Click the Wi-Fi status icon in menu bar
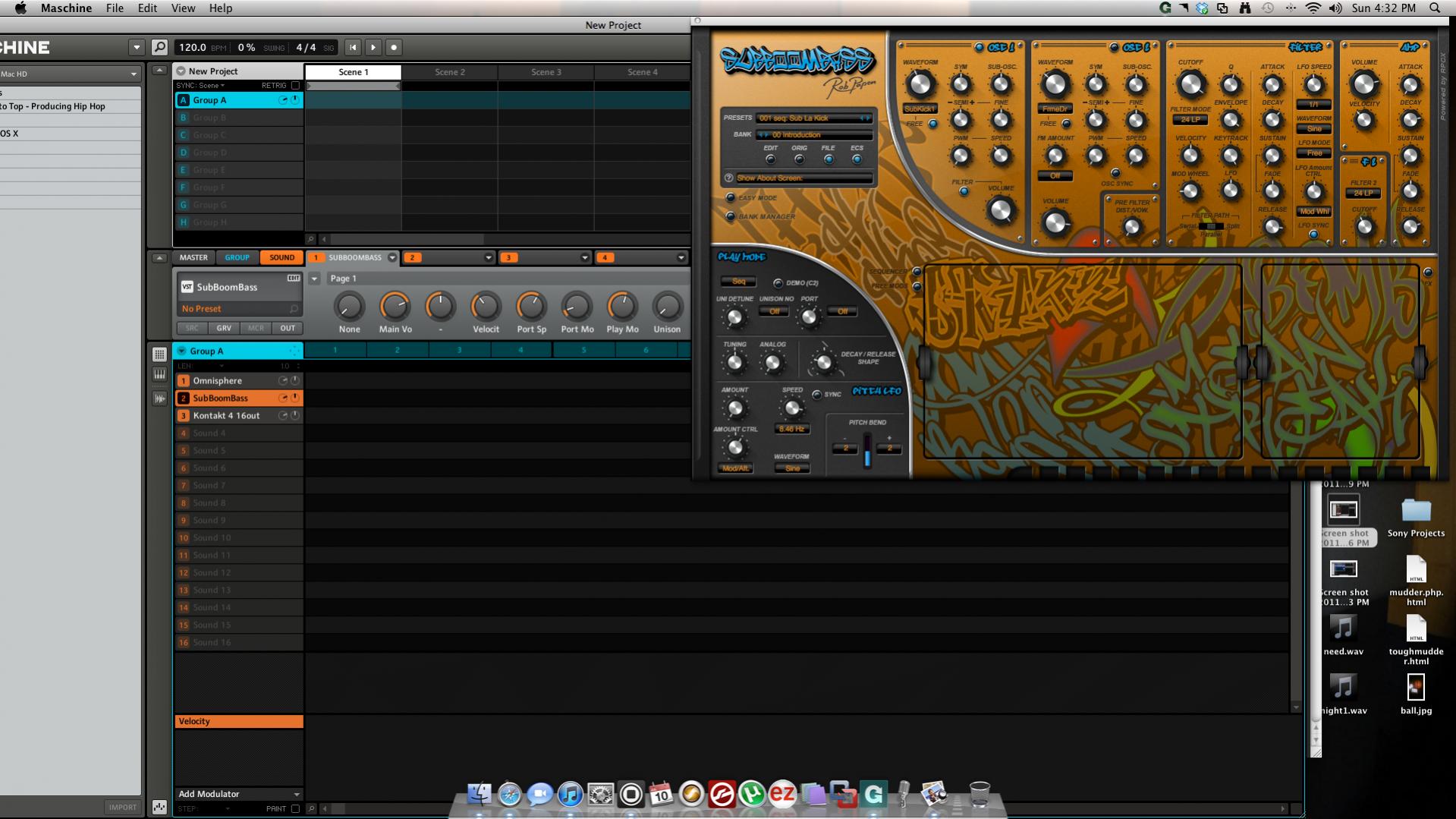Image resolution: width=1456 pixels, height=819 pixels. (1313, 8)
